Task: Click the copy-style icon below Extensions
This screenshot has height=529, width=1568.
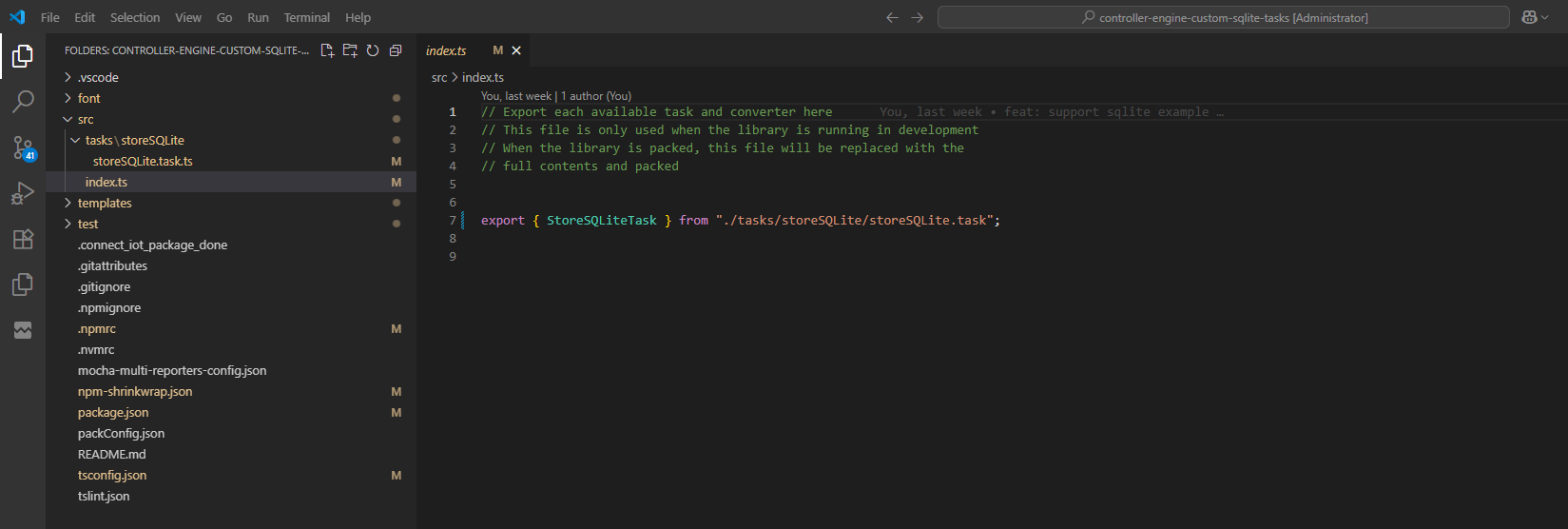Action: pos(23,284)
